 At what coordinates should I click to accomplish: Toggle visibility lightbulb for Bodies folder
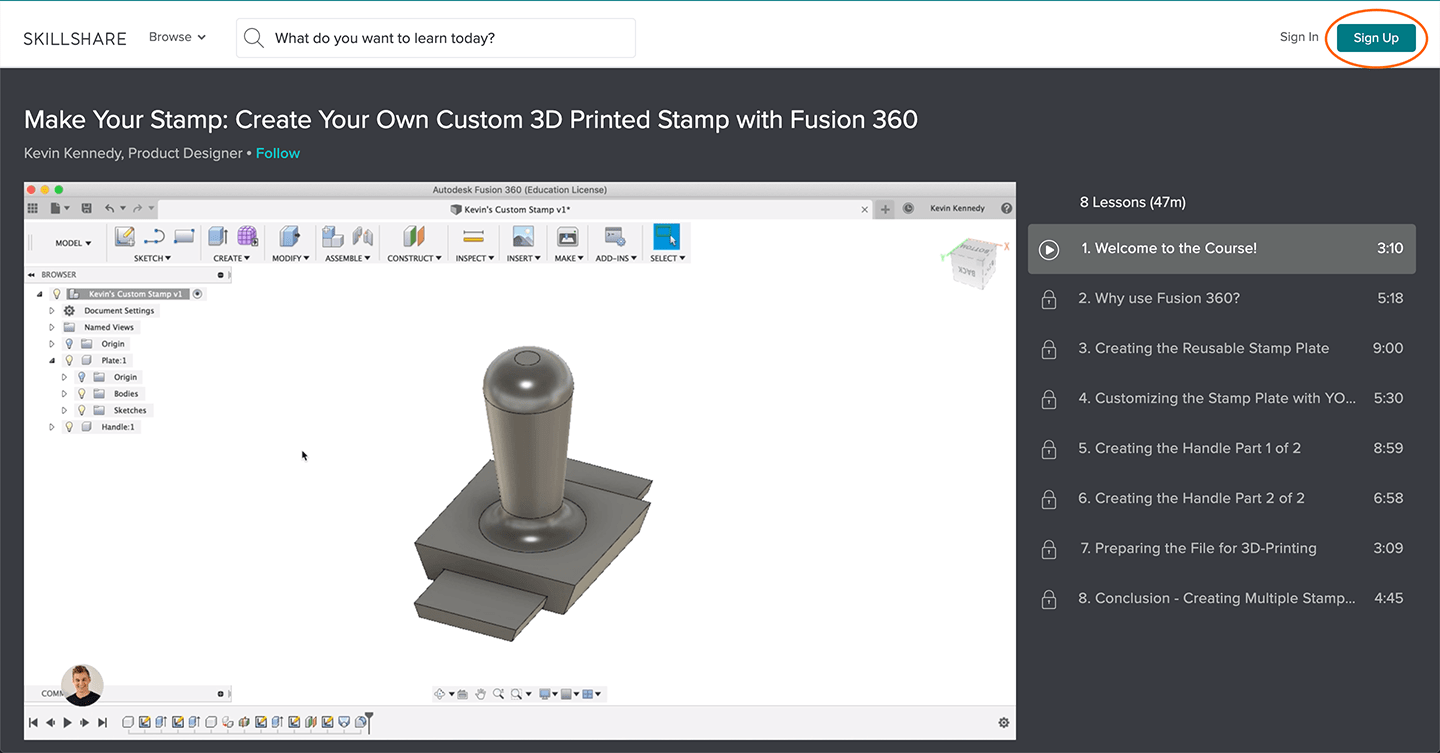pos(82,393)
